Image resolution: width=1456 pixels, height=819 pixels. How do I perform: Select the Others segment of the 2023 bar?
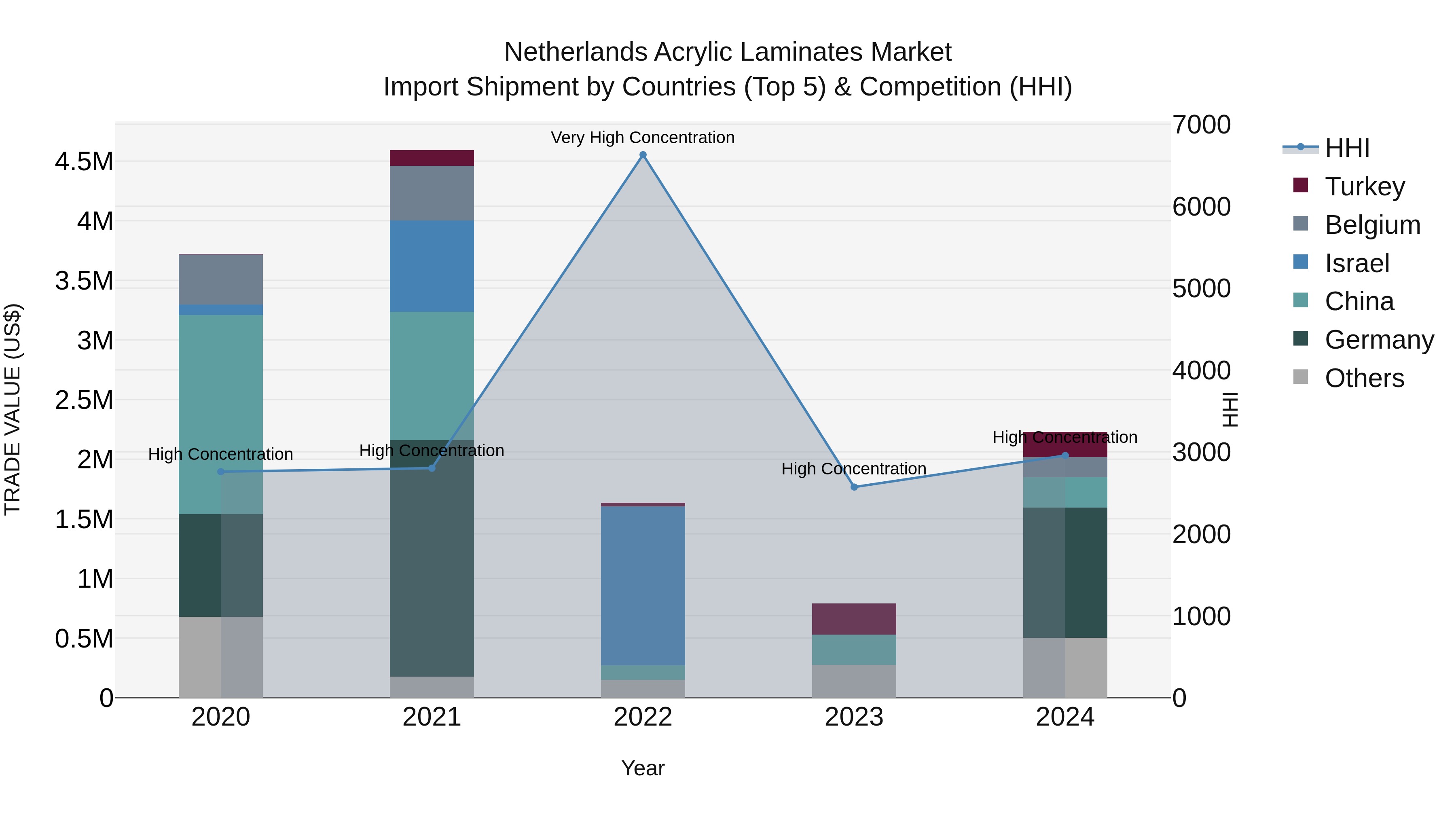[854, 681]
